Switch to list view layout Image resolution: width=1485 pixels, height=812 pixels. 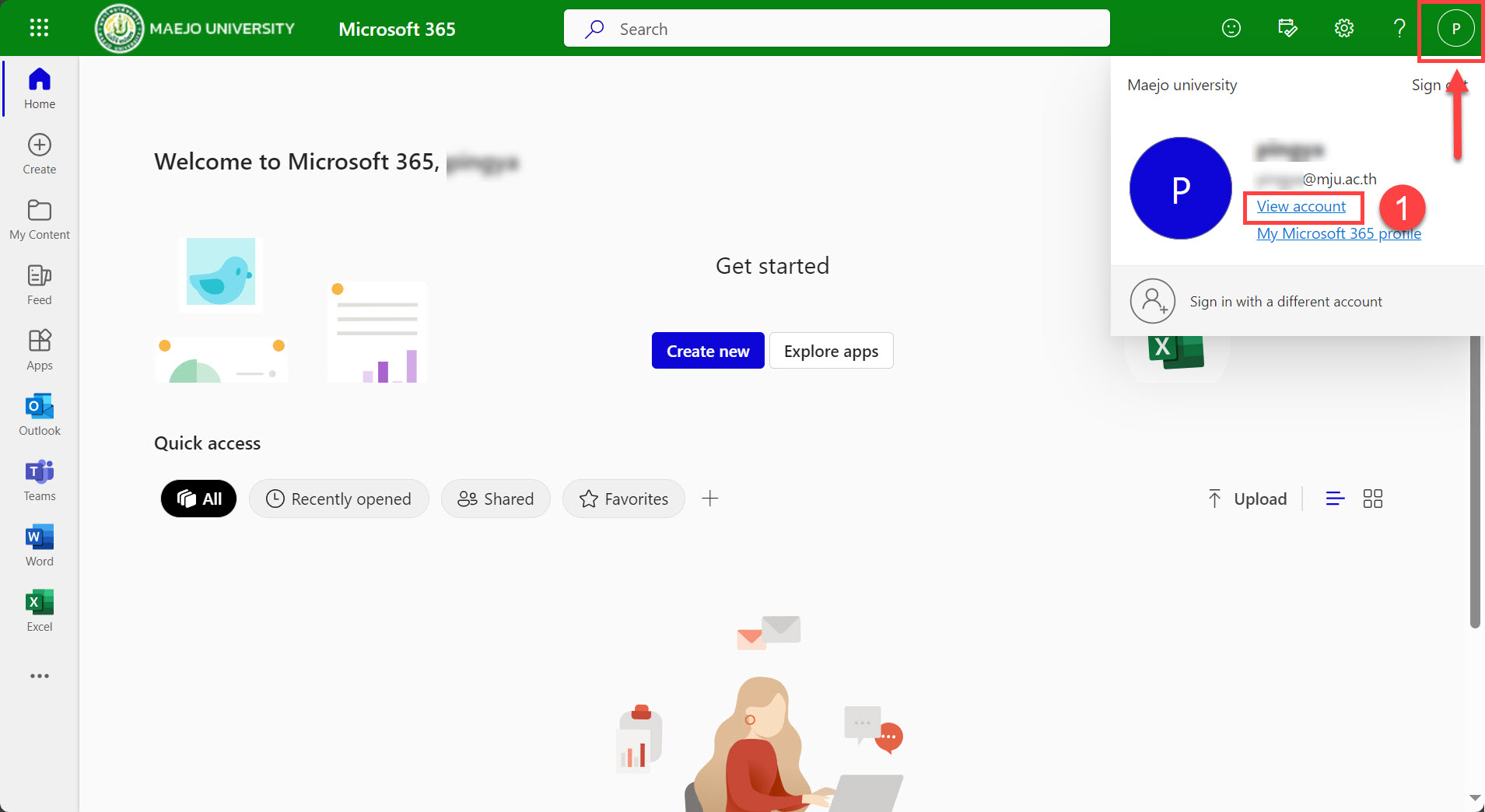pyautogui.click(x=1335, y=499)
